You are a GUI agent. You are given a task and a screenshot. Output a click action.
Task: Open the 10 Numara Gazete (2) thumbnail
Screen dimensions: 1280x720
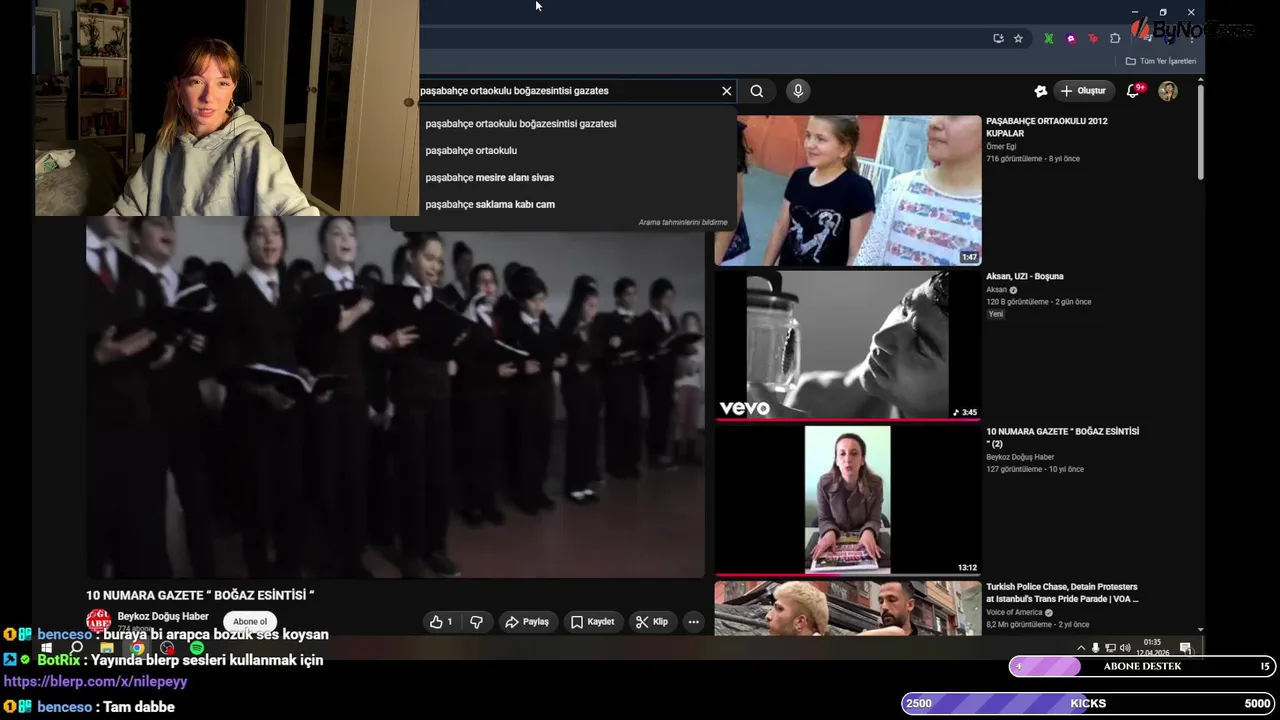tap(848, 500)
